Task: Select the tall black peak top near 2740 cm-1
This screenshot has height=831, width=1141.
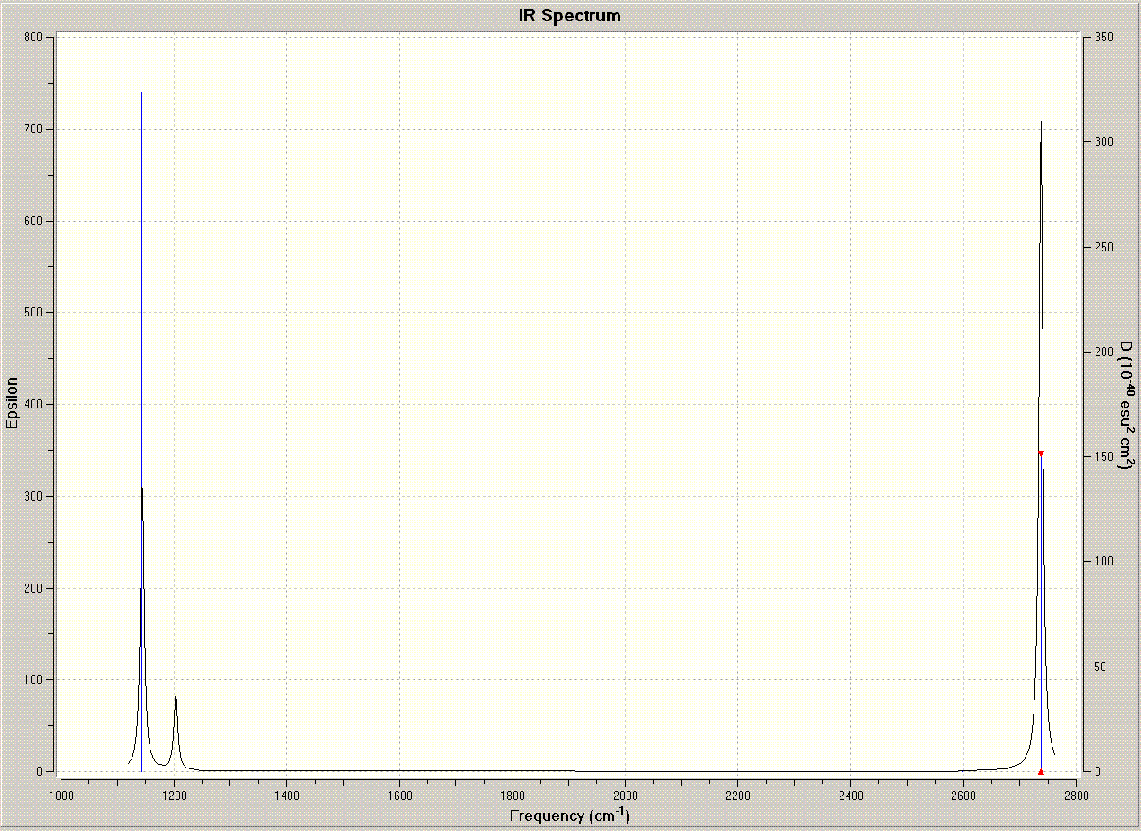Action: (1041, 122)
